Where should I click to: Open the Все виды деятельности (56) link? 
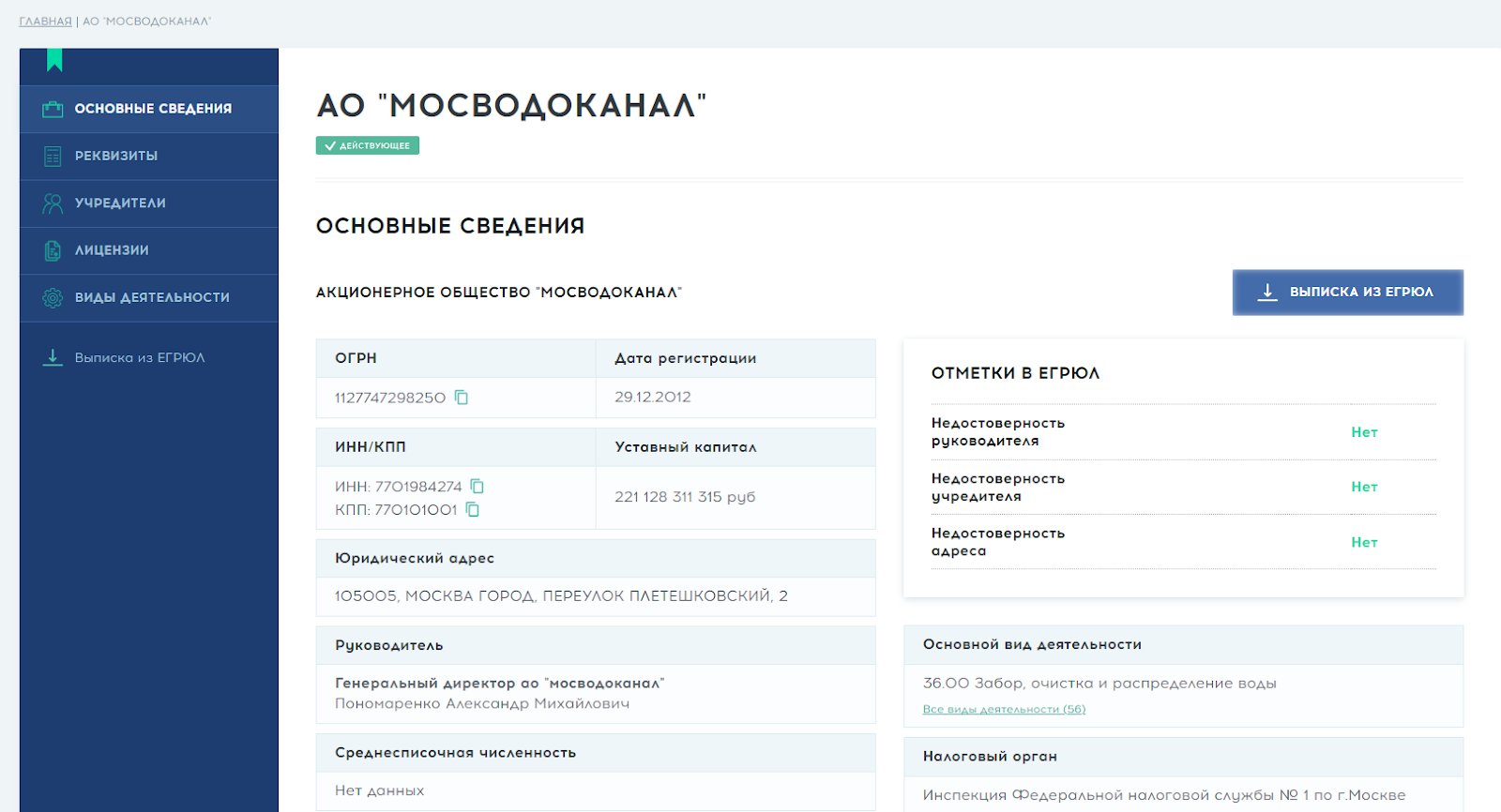1004,710
